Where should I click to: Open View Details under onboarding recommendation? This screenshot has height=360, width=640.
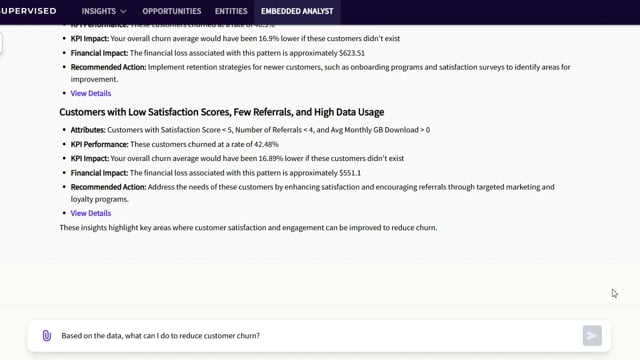point(91,93)
